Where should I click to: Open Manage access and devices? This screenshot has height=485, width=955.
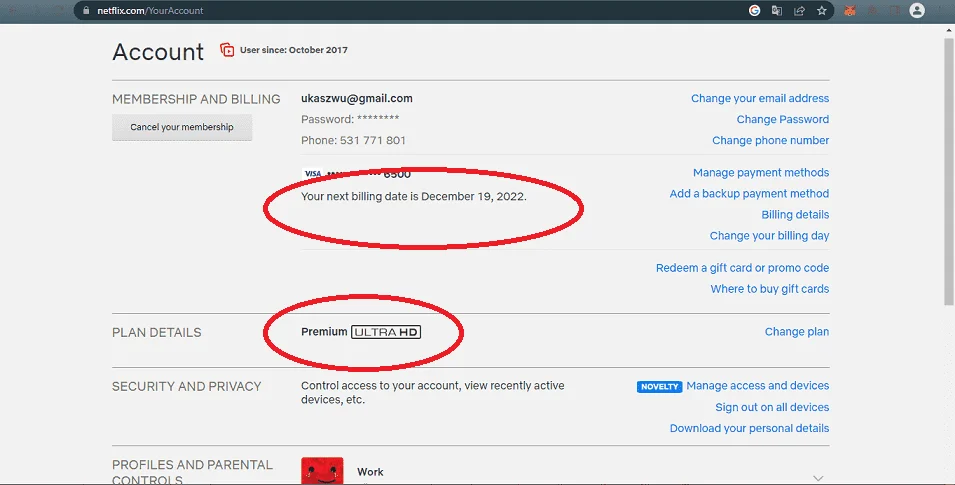point(757,386)
